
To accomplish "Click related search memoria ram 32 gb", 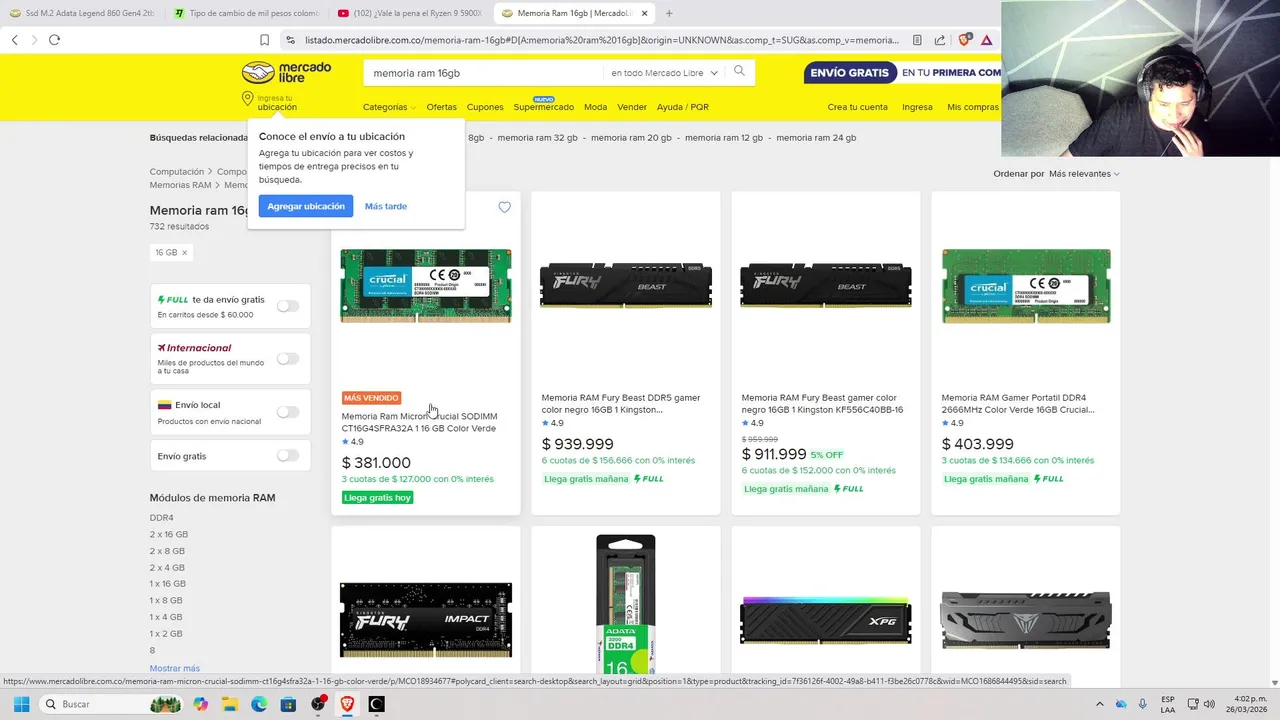I will click(537, 138).
